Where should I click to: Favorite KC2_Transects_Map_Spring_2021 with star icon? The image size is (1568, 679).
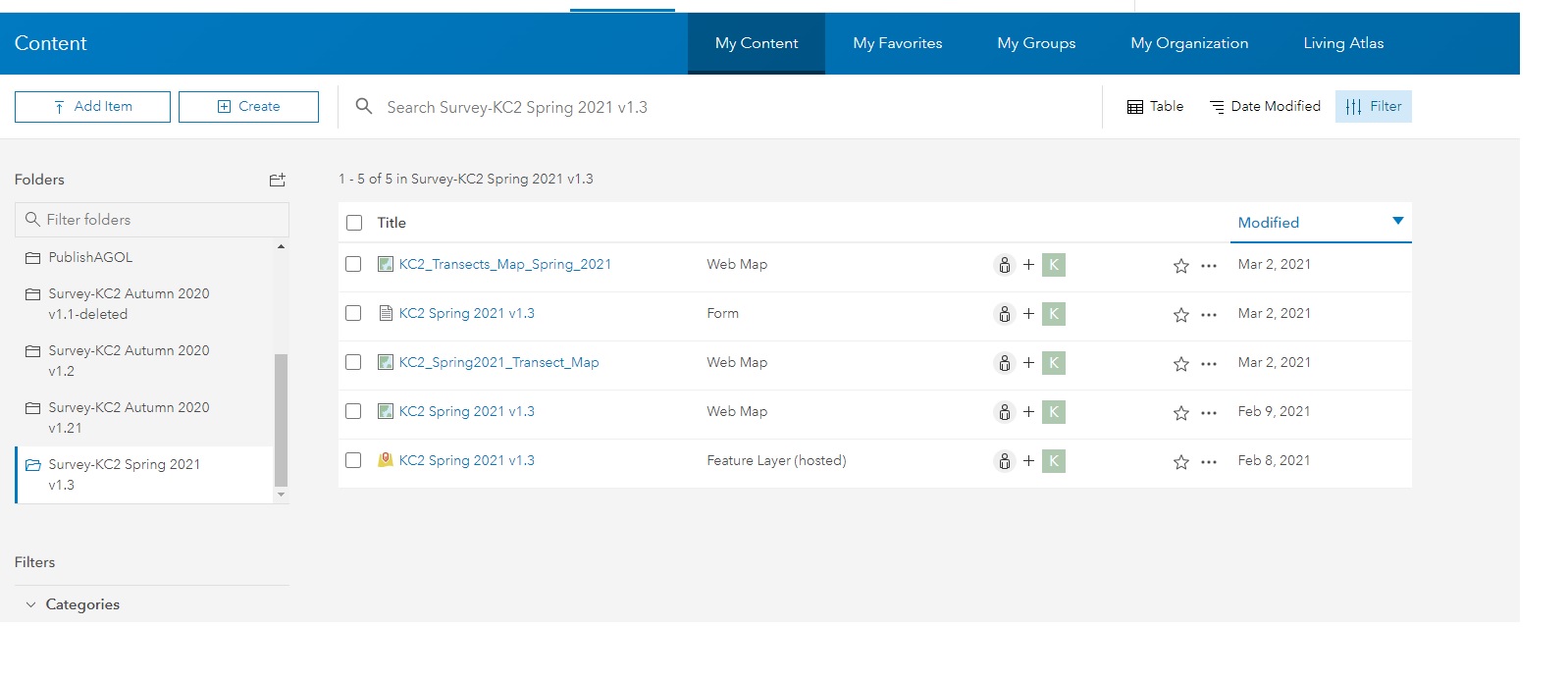tap(1181, 266)
